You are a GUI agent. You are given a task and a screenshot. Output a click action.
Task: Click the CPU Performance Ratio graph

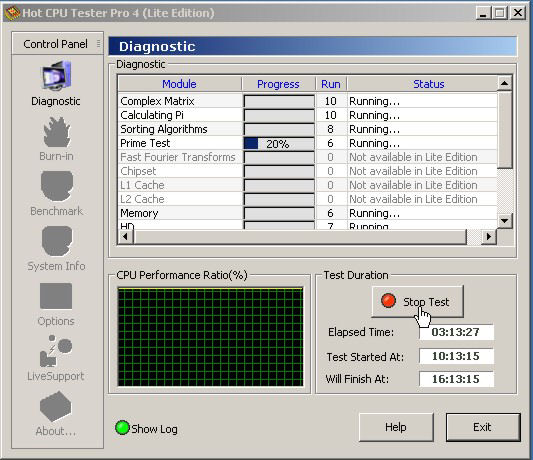click(x=210, y=337)
